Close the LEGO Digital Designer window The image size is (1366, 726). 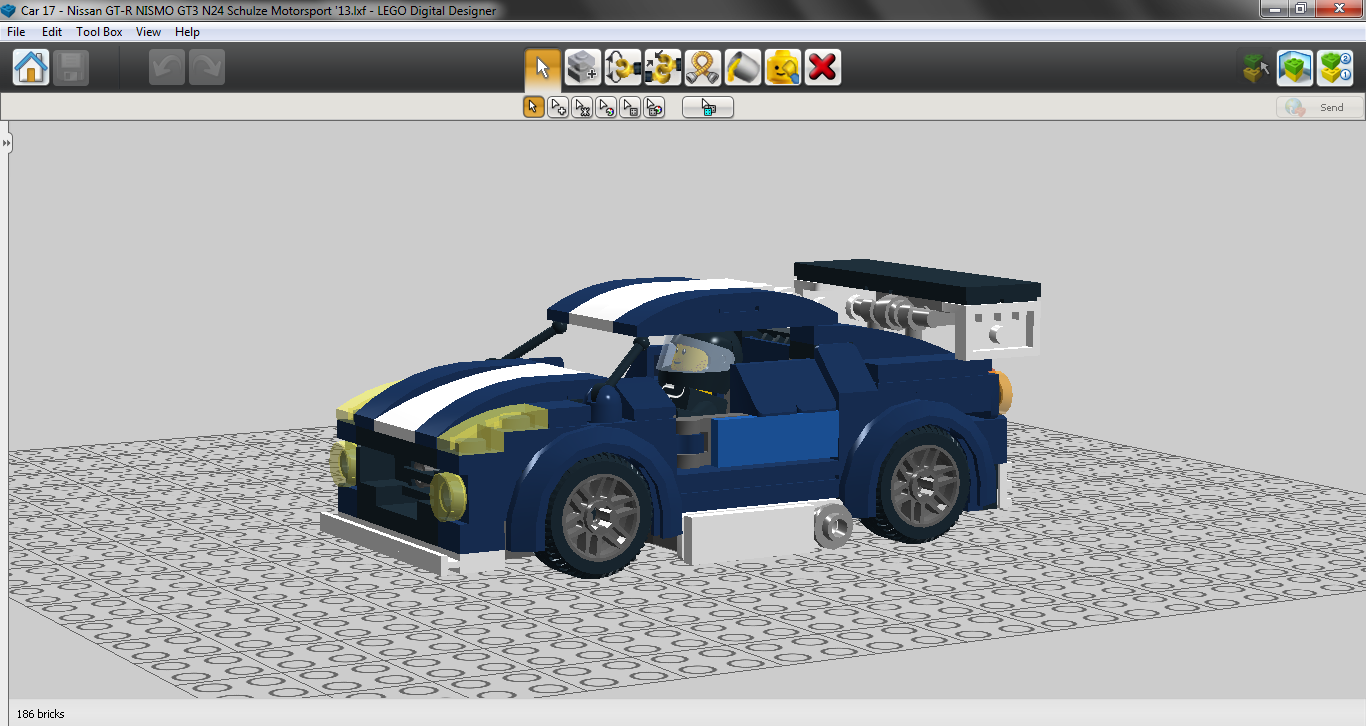1338,9
